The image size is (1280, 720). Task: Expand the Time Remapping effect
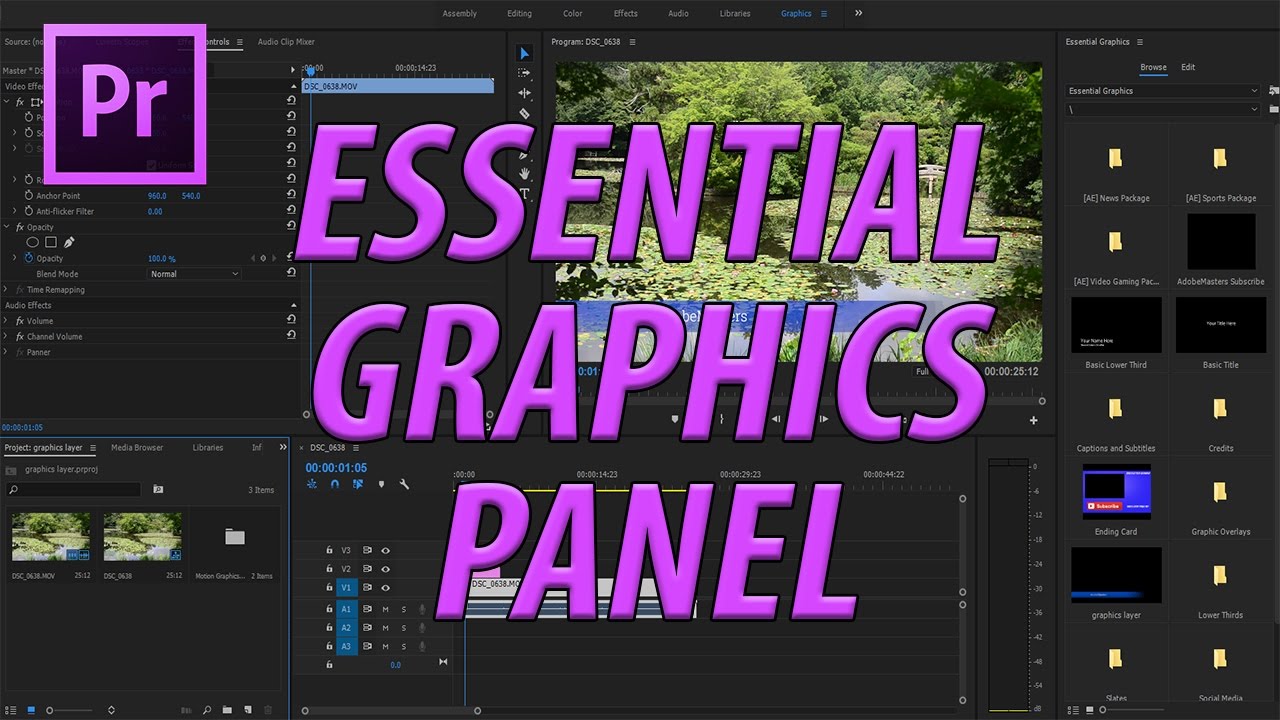7,290
